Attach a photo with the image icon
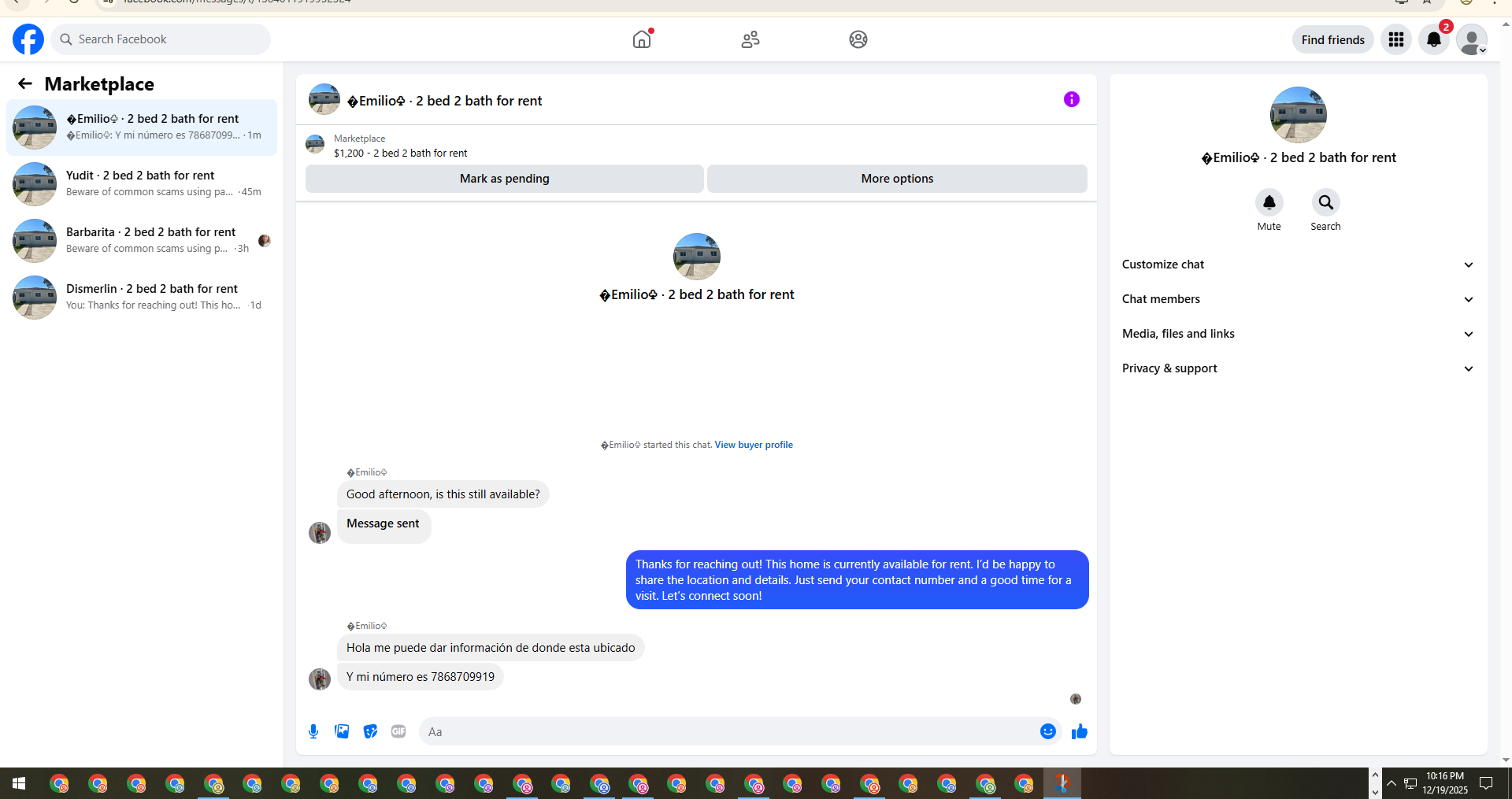 pyautogui.click(x=342, y=731)
